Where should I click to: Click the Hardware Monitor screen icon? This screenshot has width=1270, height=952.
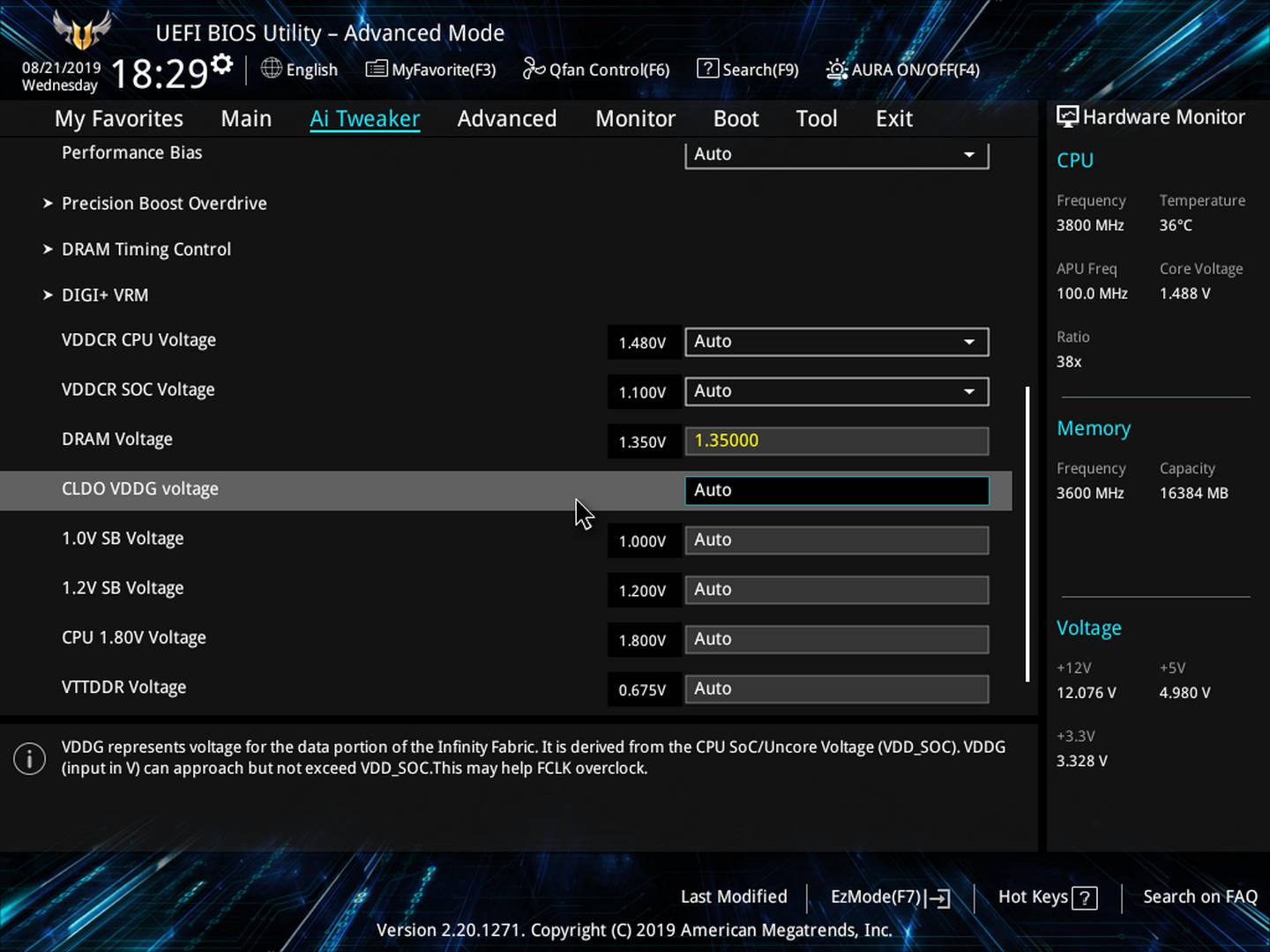pos(1067,116)
